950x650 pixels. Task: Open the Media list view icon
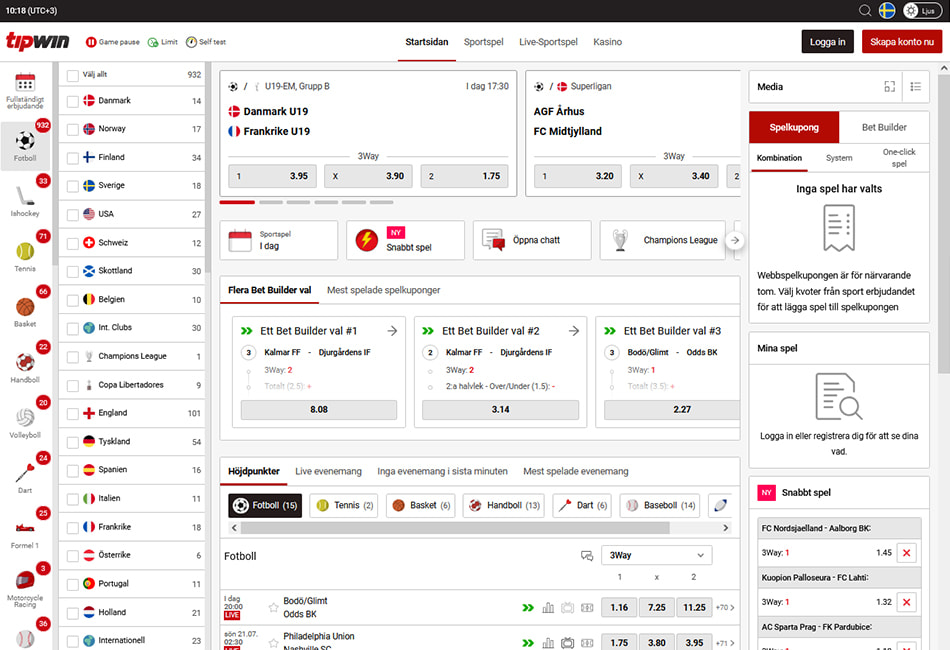coord(915,87)
